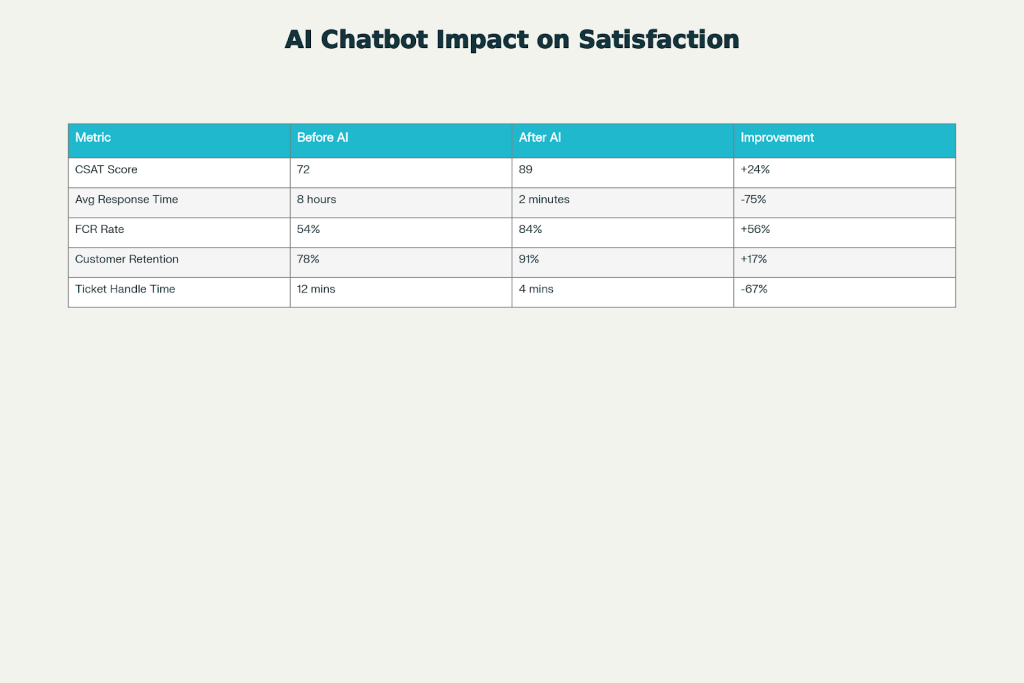The width and height of the screenshot is (1024, 683).
Task: Select the 4 mins cell
Action: (536, 290)
